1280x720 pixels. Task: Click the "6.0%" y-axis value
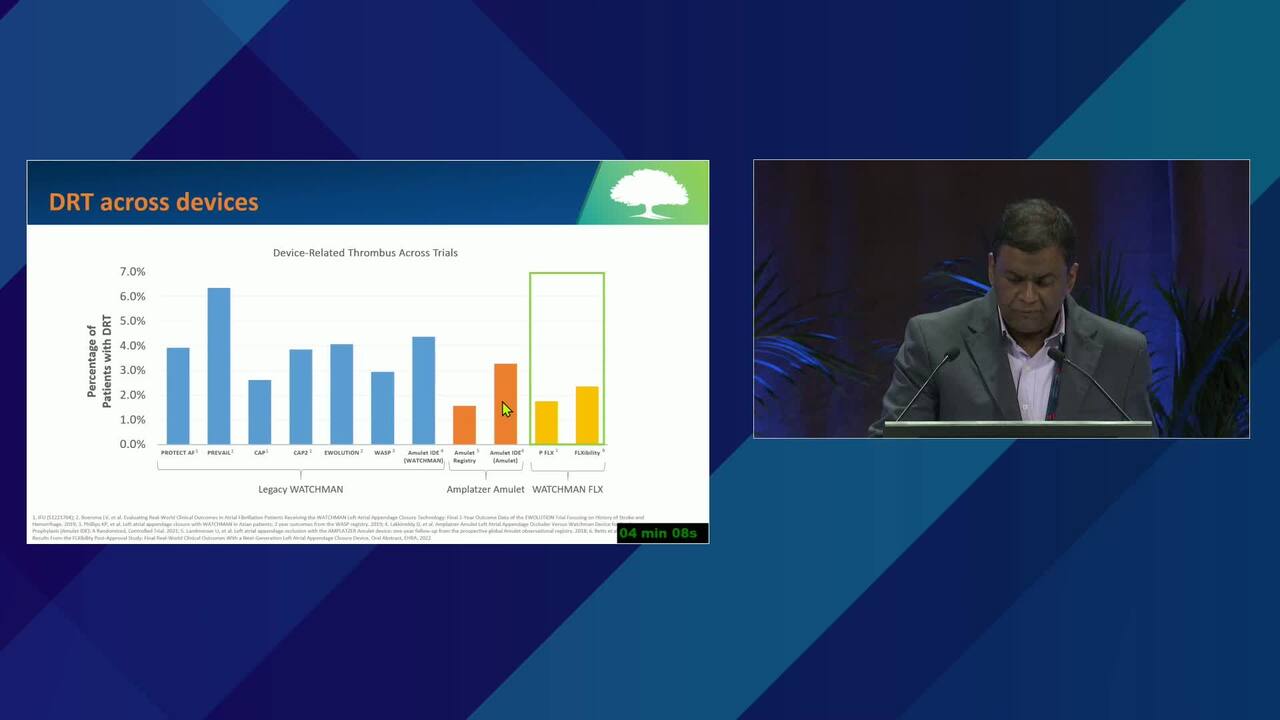point(133,297)
